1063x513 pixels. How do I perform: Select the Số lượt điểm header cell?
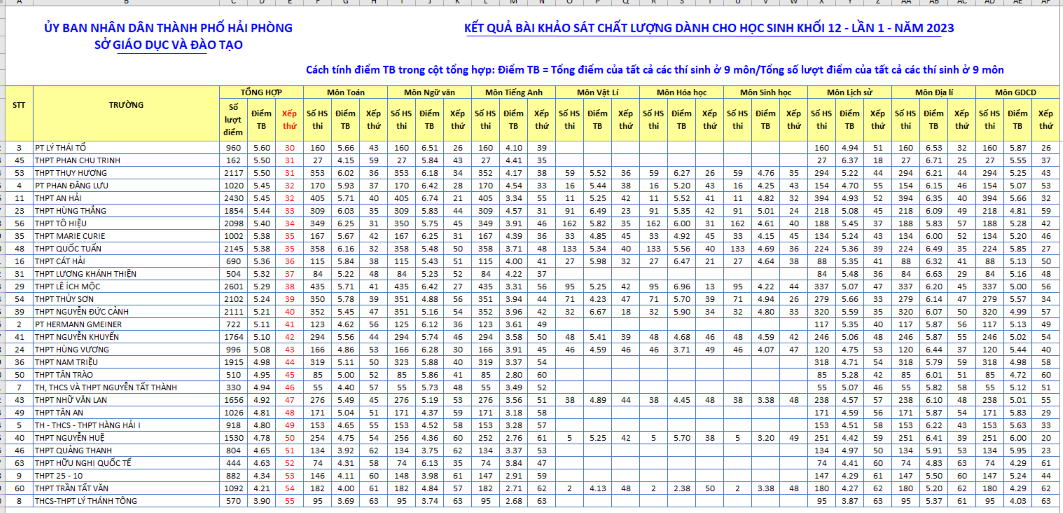(x=234, y=119)
